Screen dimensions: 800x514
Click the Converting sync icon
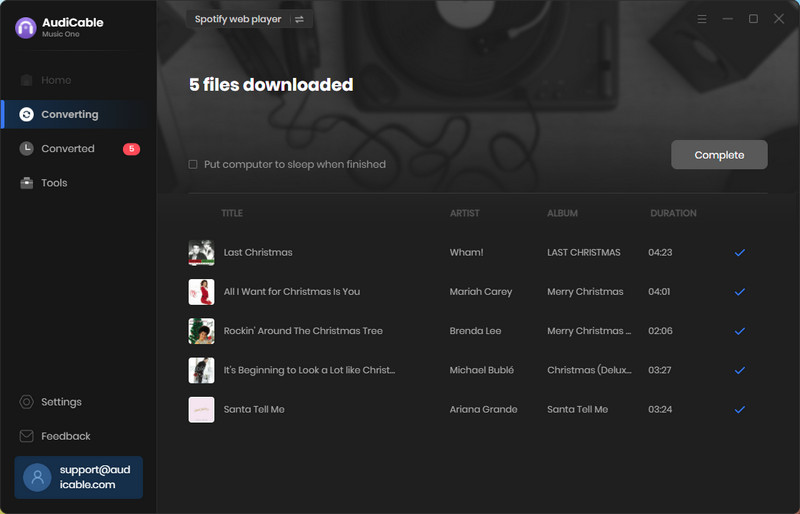27,114
